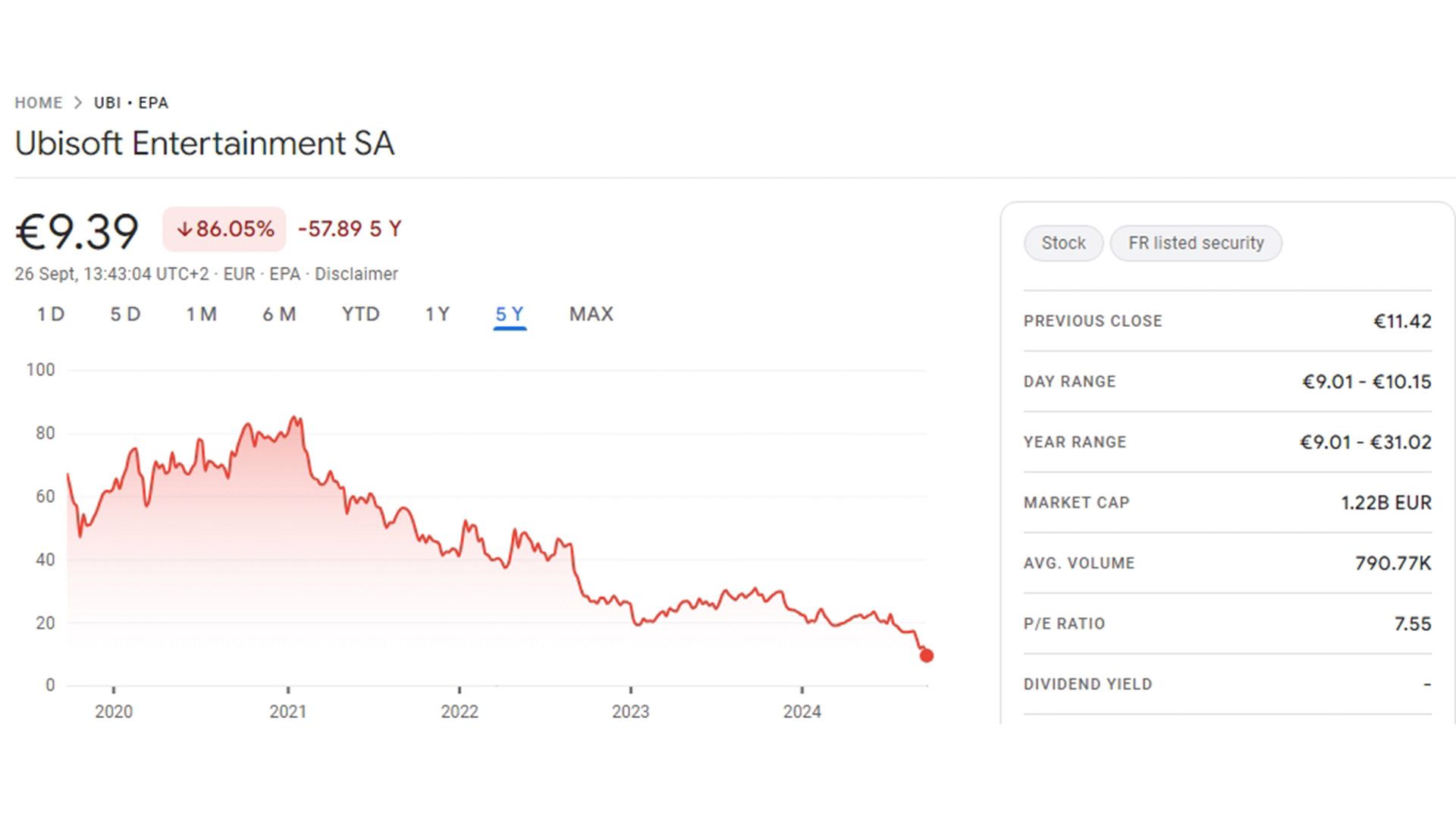This screenshot has width=1456, height=819.
Task: Click the Disclaimer link under the price
Action: 356,274
